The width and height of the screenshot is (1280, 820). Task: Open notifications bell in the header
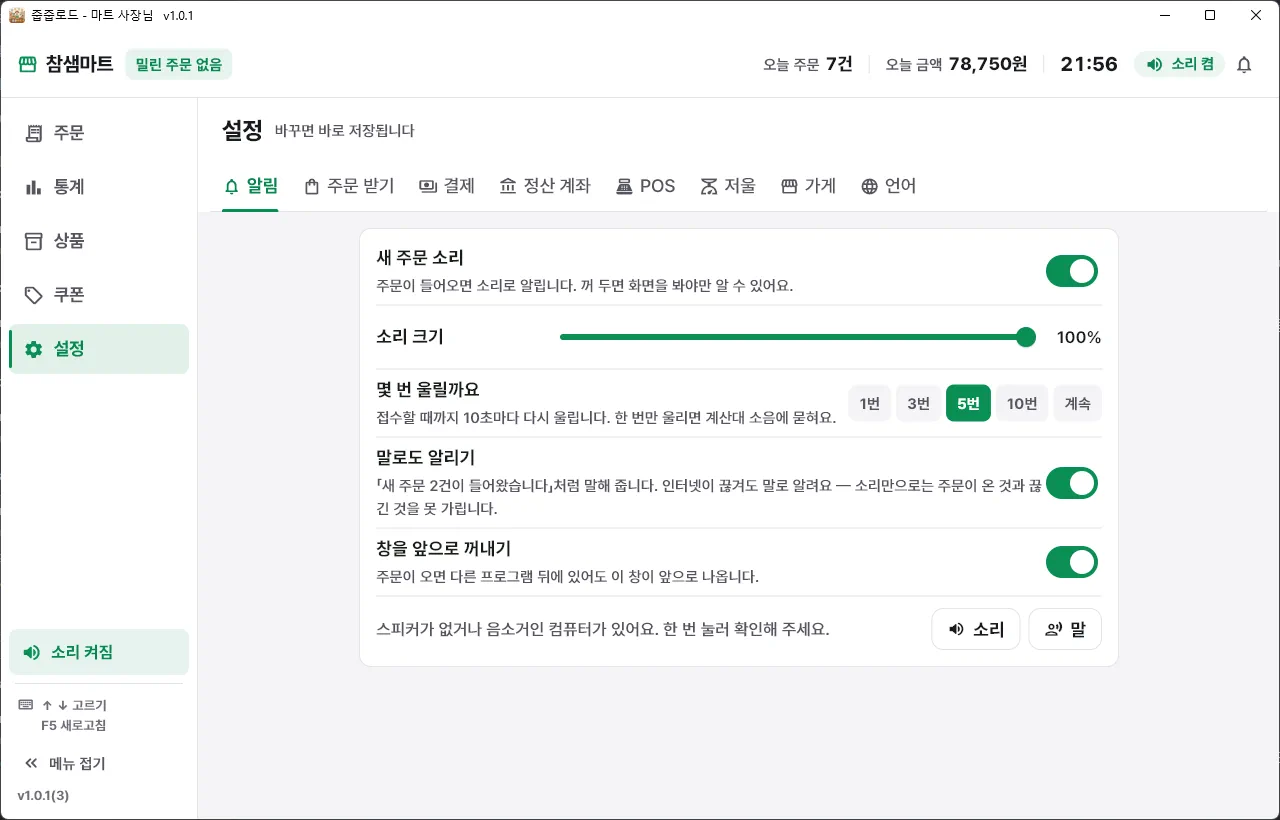[x=1244, y=64]
